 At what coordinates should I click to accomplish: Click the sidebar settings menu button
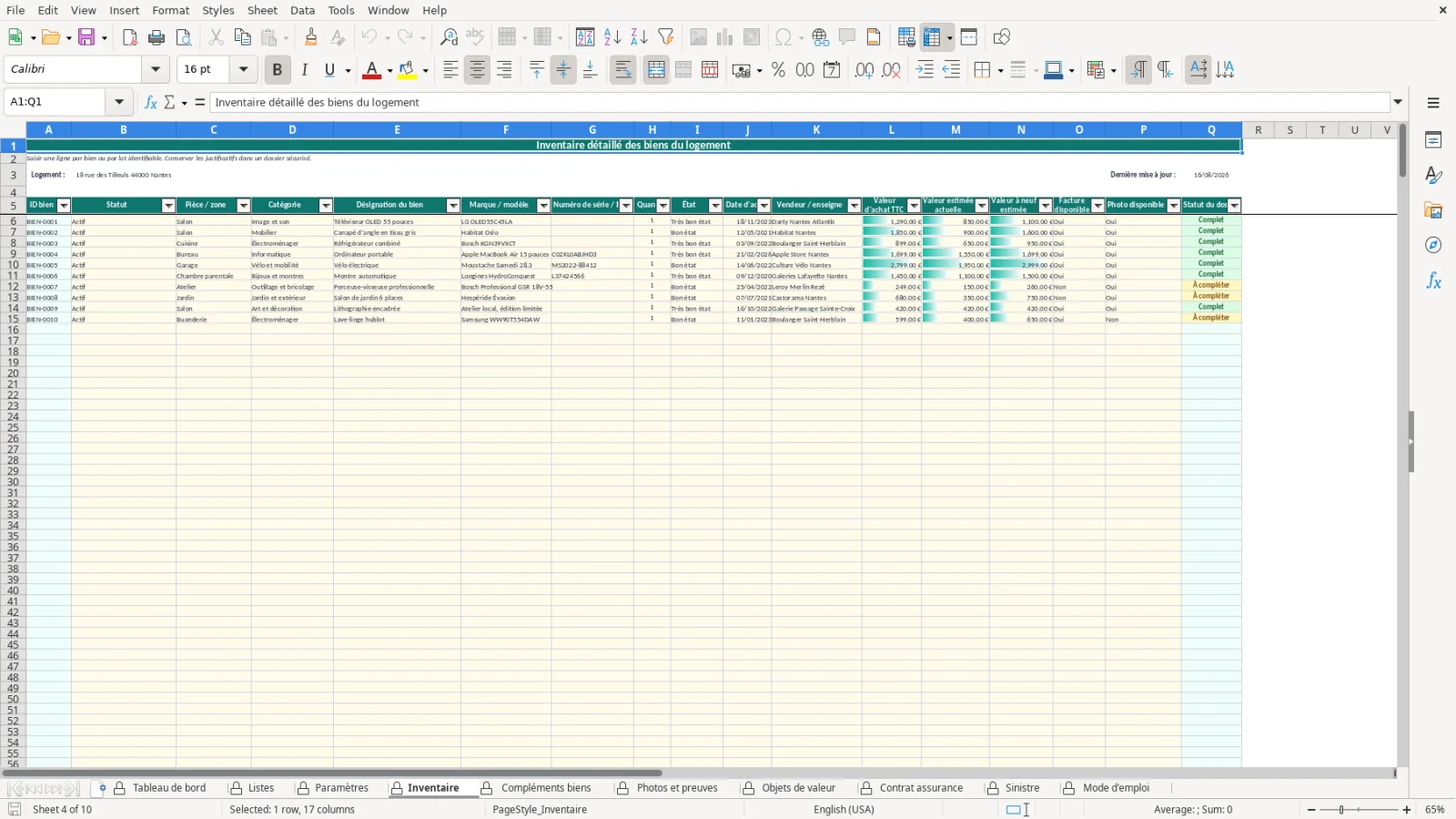1433,103
